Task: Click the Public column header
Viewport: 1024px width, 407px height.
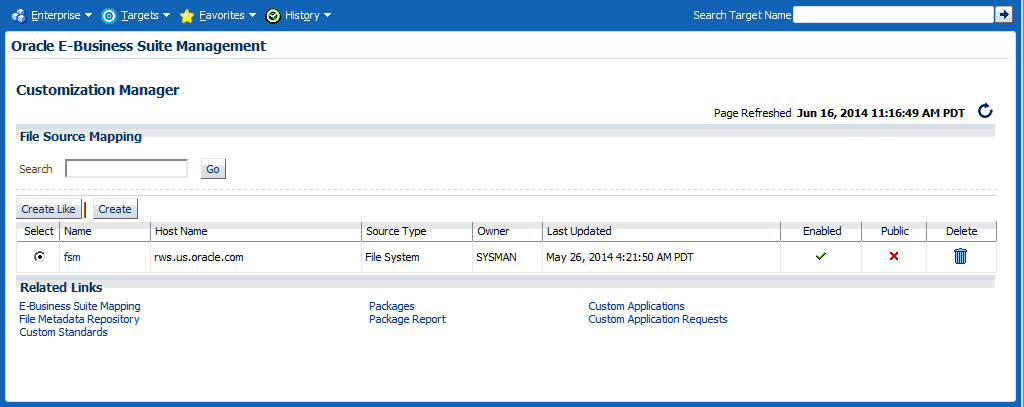Action: click(x=895, y=231)
